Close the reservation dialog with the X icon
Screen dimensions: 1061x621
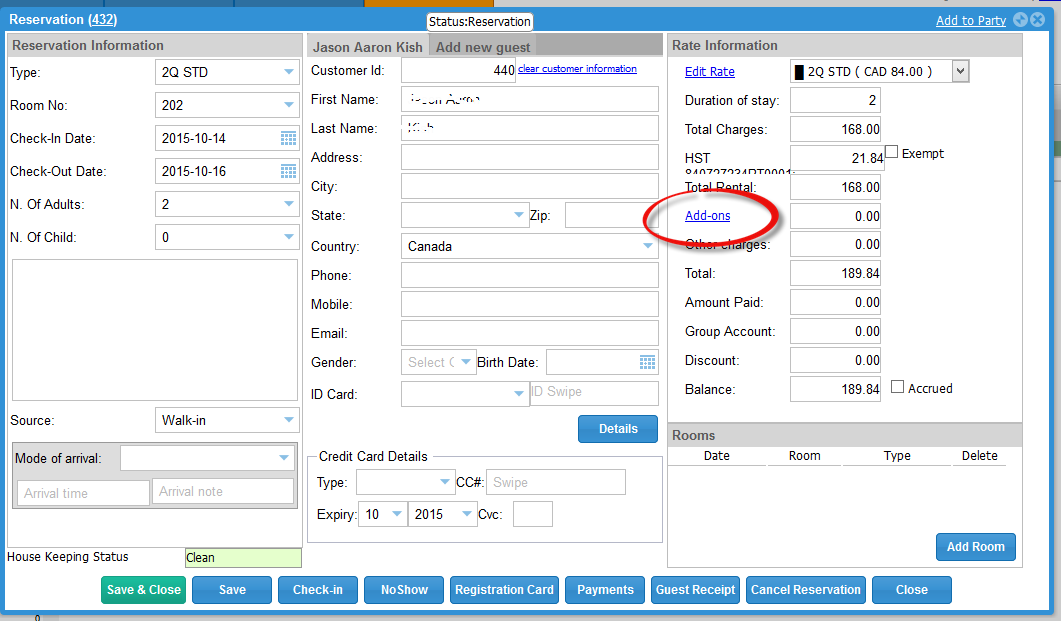[1038, 20]
